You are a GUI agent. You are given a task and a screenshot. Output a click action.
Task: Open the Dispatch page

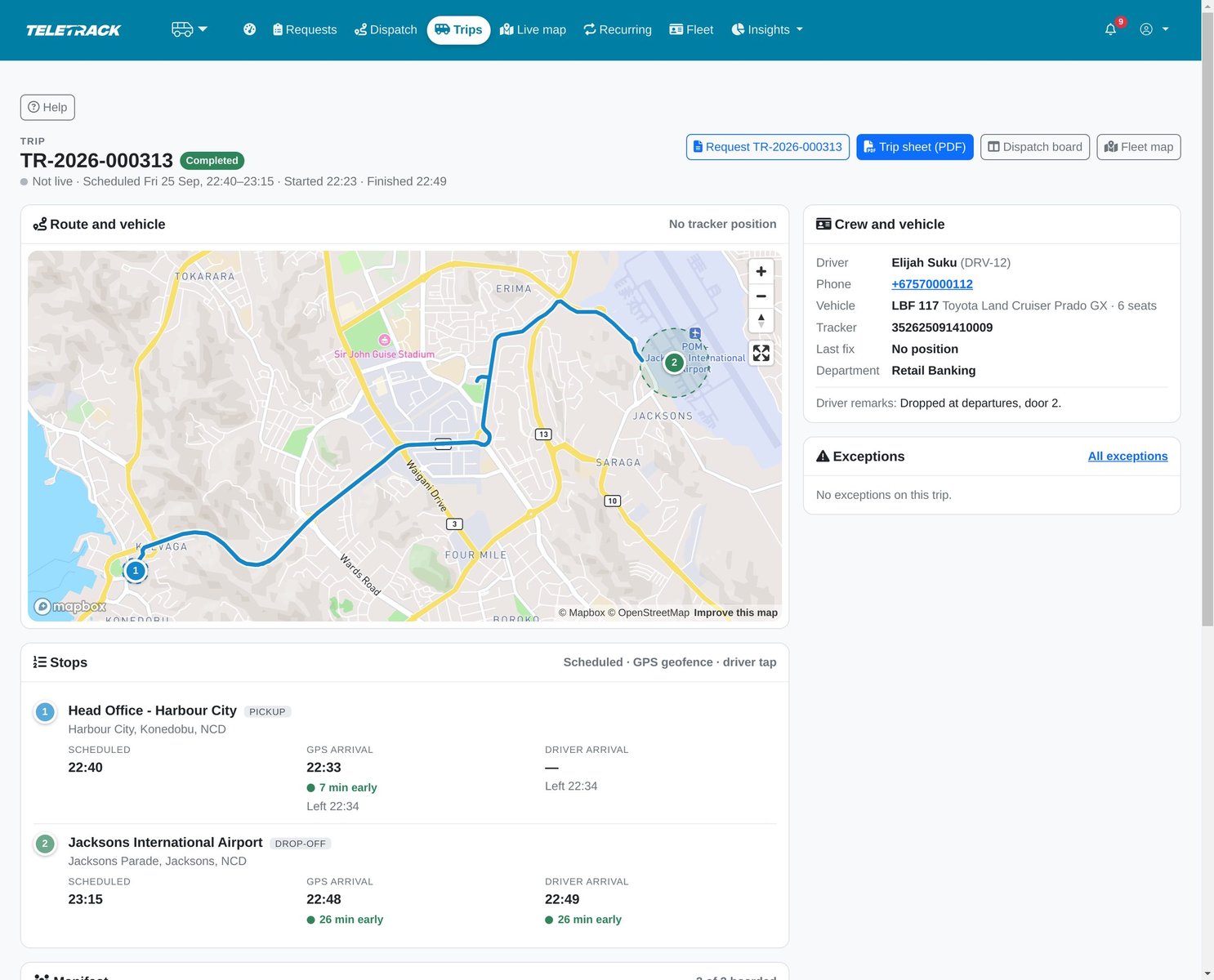pyautogui.click(x=386, y=29)
